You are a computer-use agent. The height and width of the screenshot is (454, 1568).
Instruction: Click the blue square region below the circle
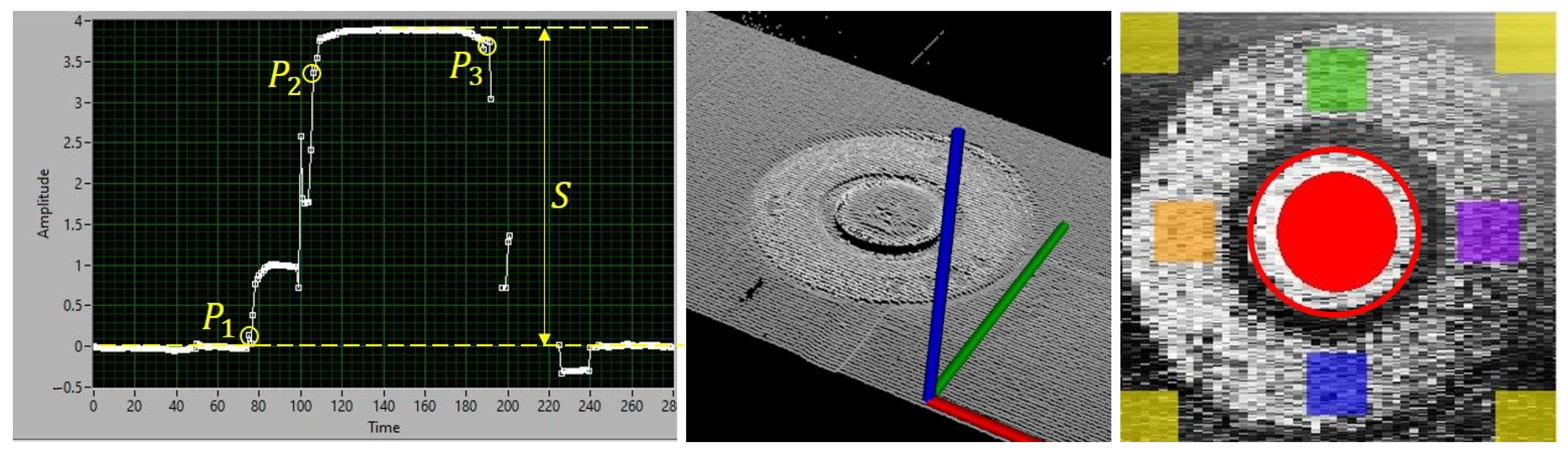(x=1336, y=384)
